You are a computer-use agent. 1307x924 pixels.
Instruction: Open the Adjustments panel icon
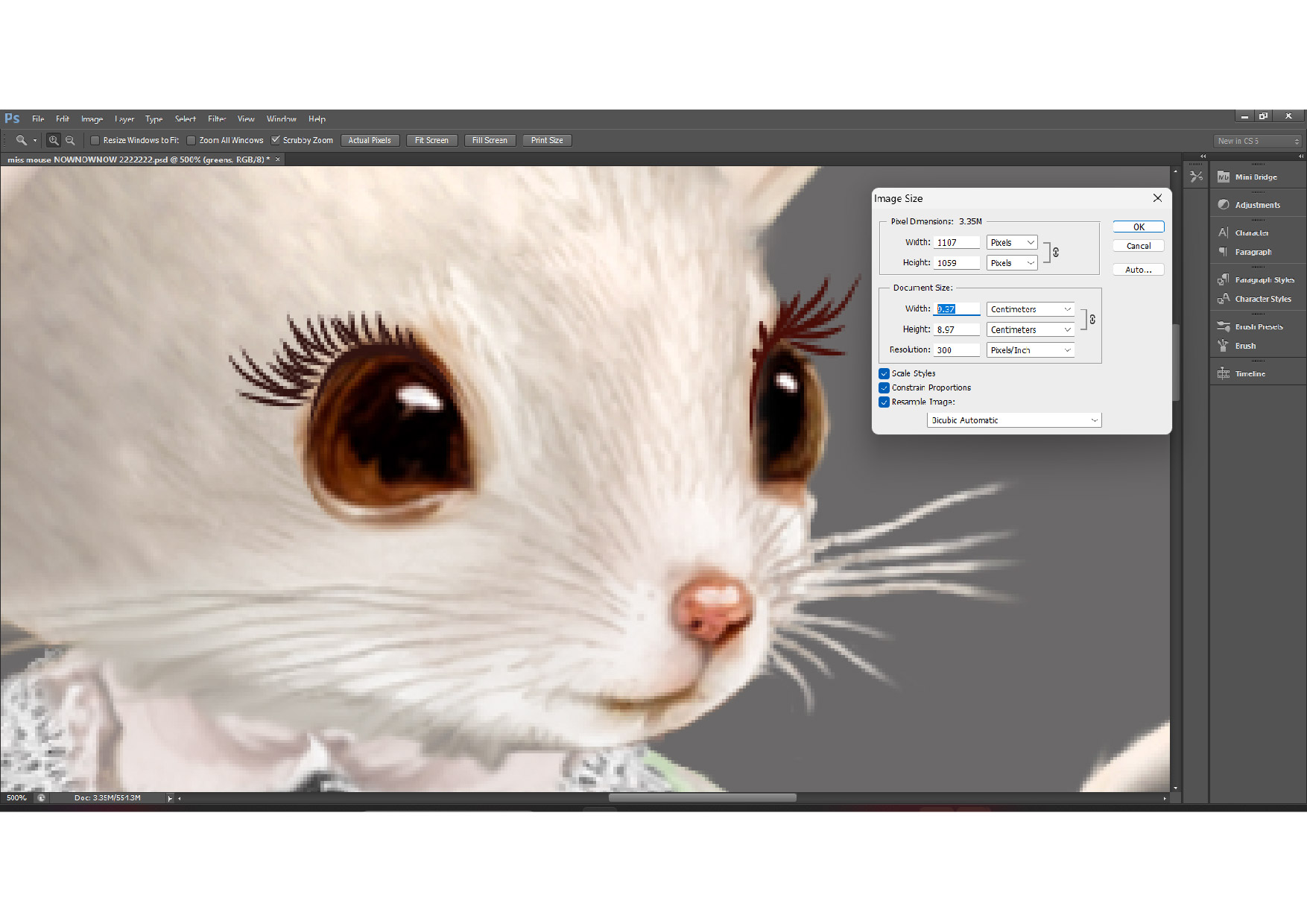point(1224,205)
